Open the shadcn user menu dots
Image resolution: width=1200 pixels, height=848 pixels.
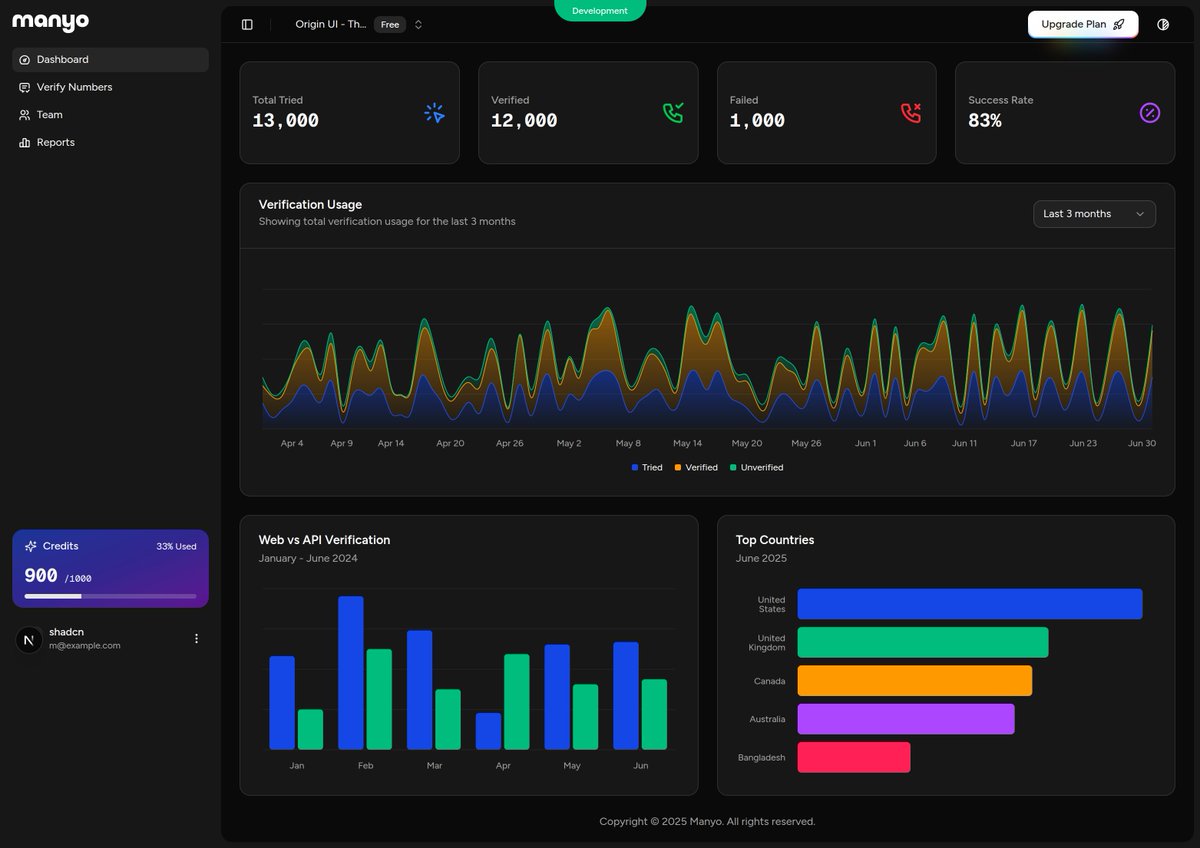(196, 638)
